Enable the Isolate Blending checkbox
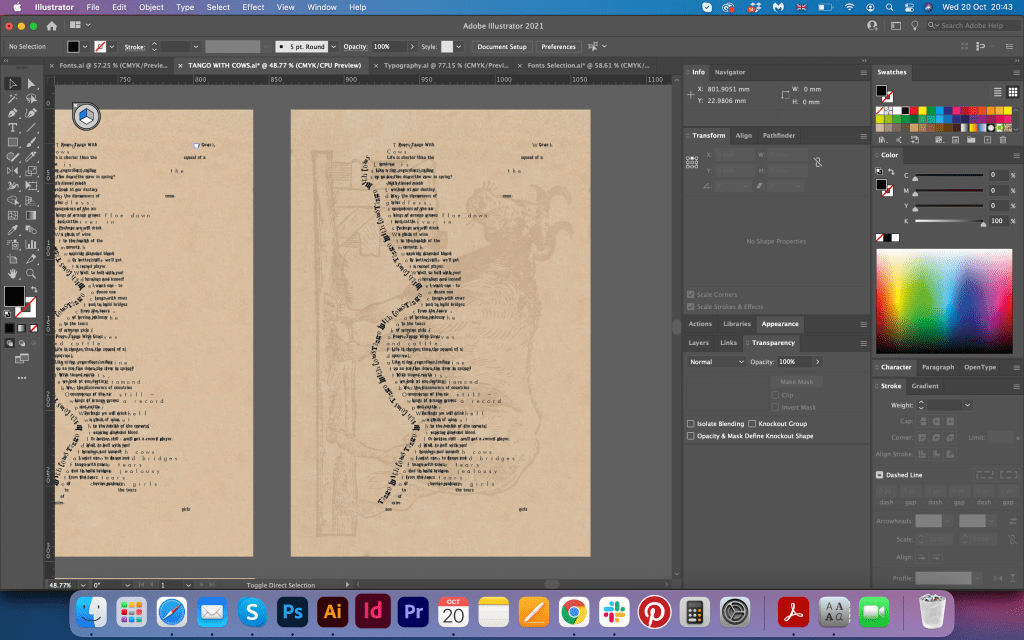The image size is (1024, 640). point(691,424)
